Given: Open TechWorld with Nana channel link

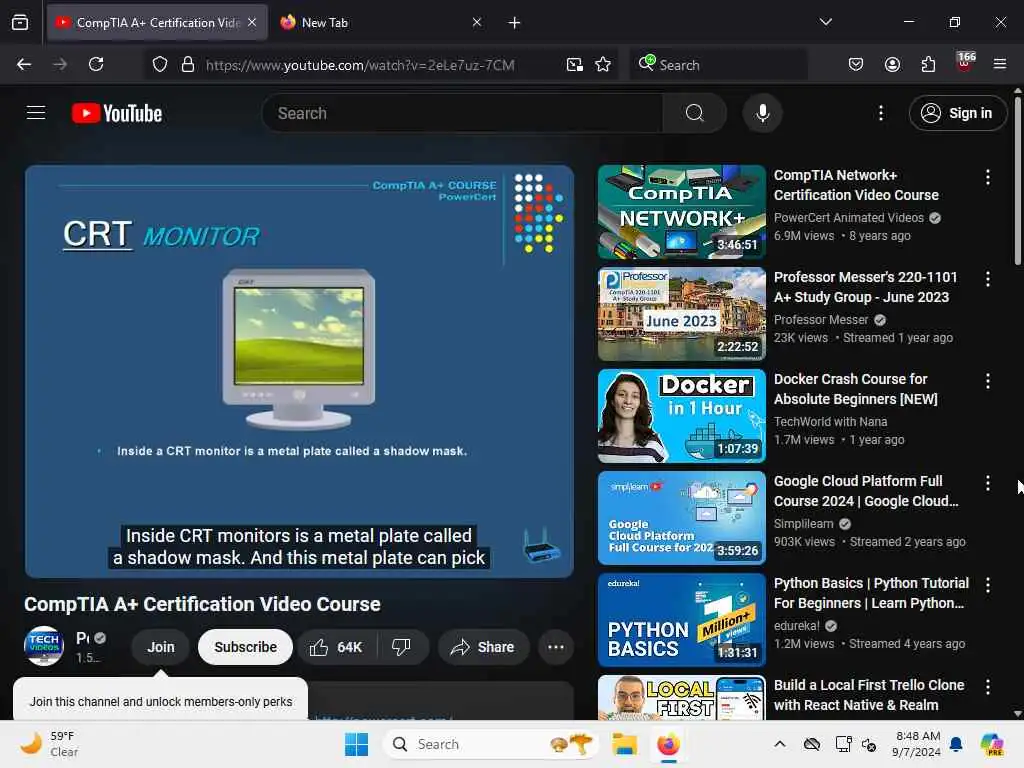Looking at the screenshot, I should pos(830,422).
